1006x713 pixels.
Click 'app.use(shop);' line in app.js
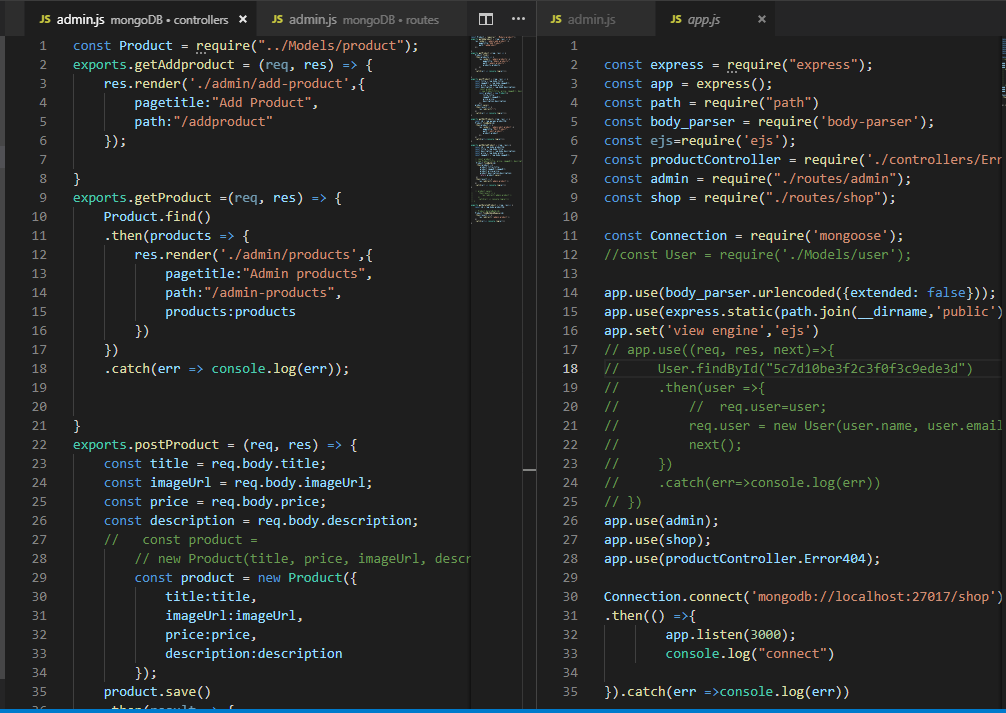657,540
